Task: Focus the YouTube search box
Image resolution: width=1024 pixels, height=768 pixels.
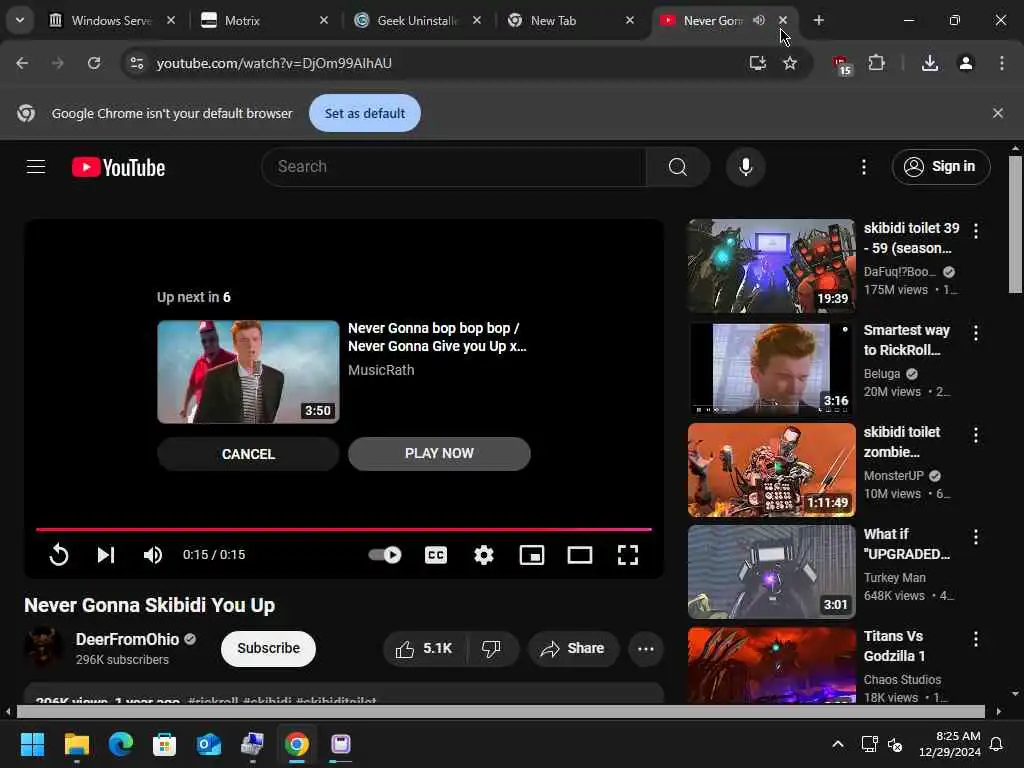Action: (454, 167)
